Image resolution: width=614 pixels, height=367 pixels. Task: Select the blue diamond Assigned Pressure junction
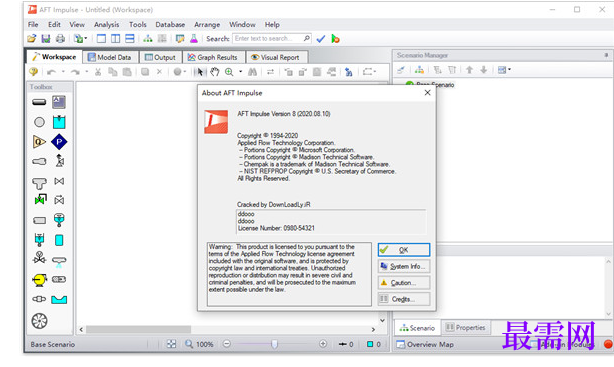59,141
